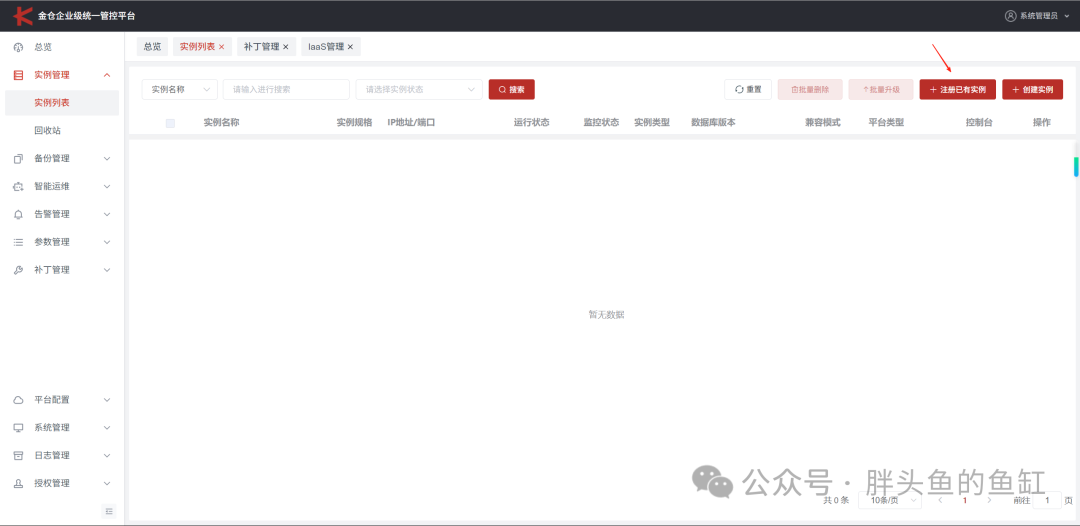Collapse the 实例管理 menu chevron

point(107,75)
